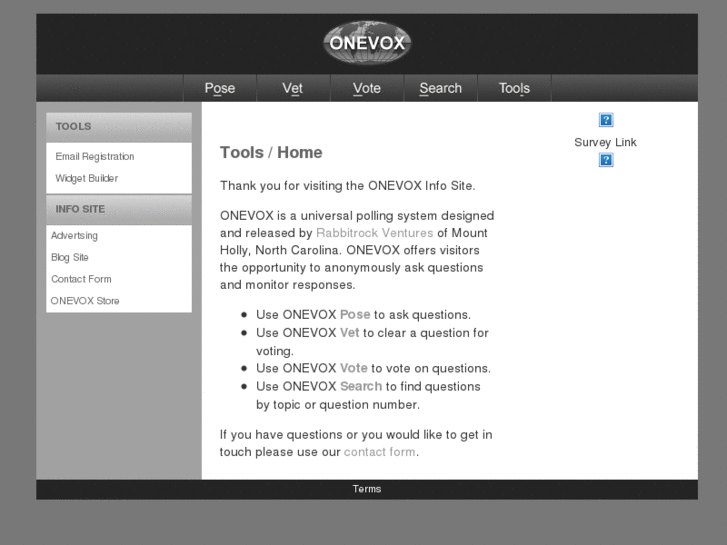Screen dimensions: 727x545
Task: Go to the Advertising page
Action: coord(74,236)
